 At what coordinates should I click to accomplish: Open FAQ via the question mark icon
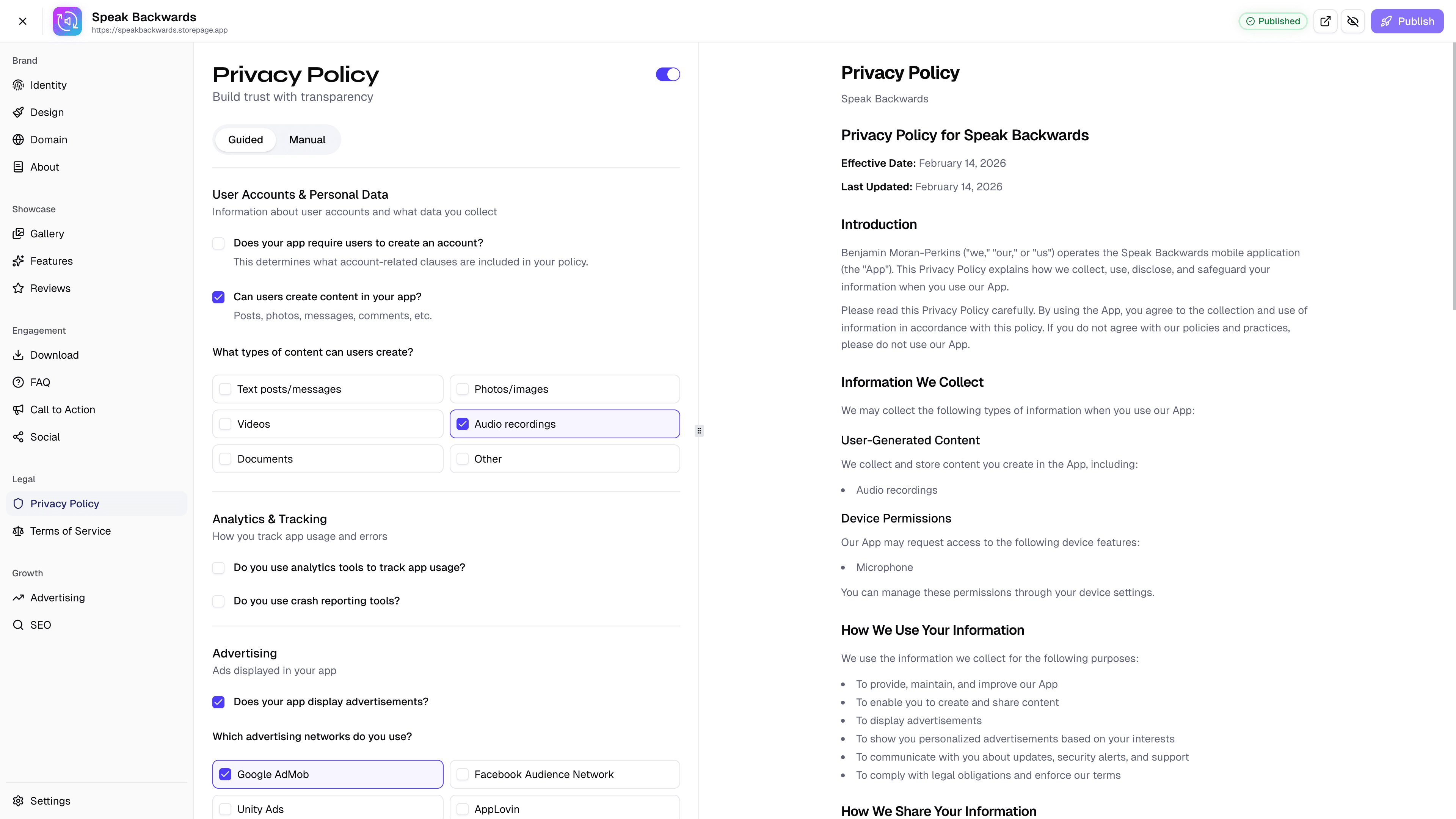pyautogui.click(x=18, y=382)
